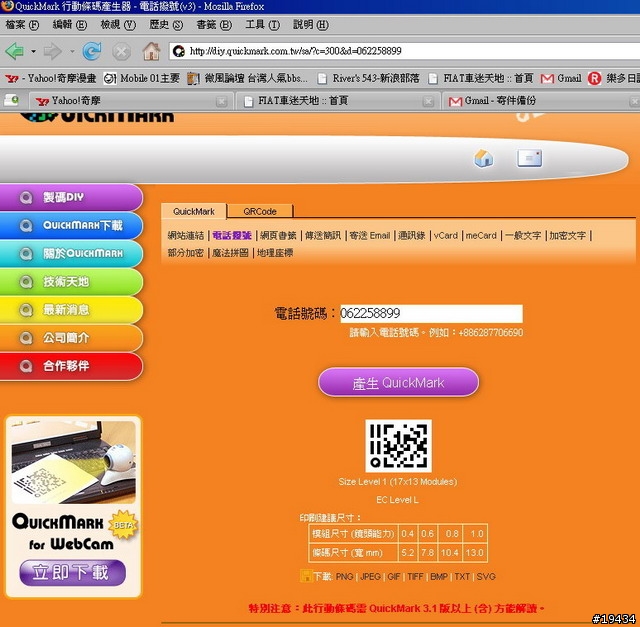Open the Back history dropdown arrow
The width and height of the screenshot is (640, 627).
(x=33, y=51)
